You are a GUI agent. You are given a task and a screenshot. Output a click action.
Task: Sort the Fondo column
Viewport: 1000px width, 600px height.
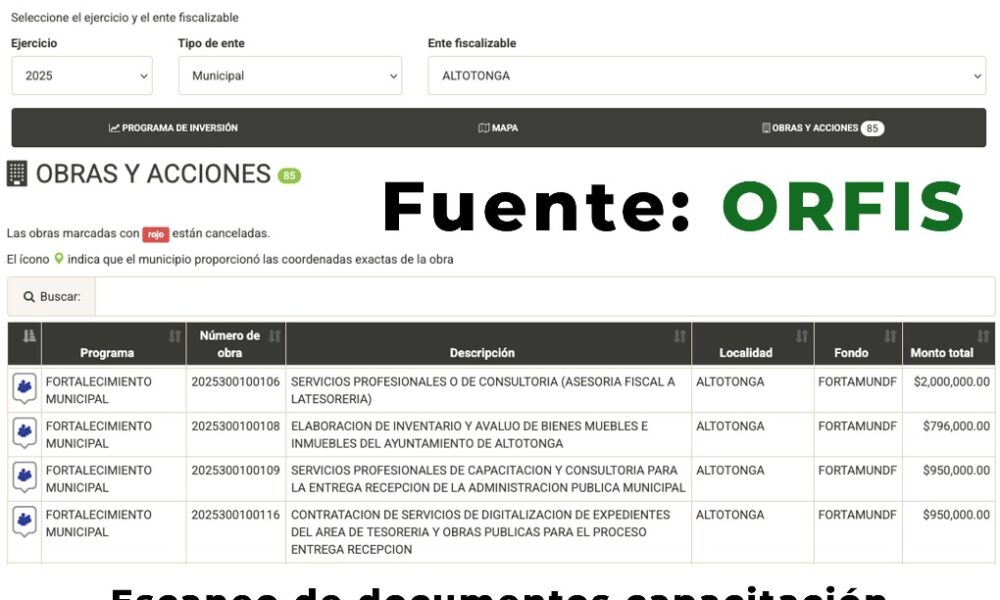[890, 336]
